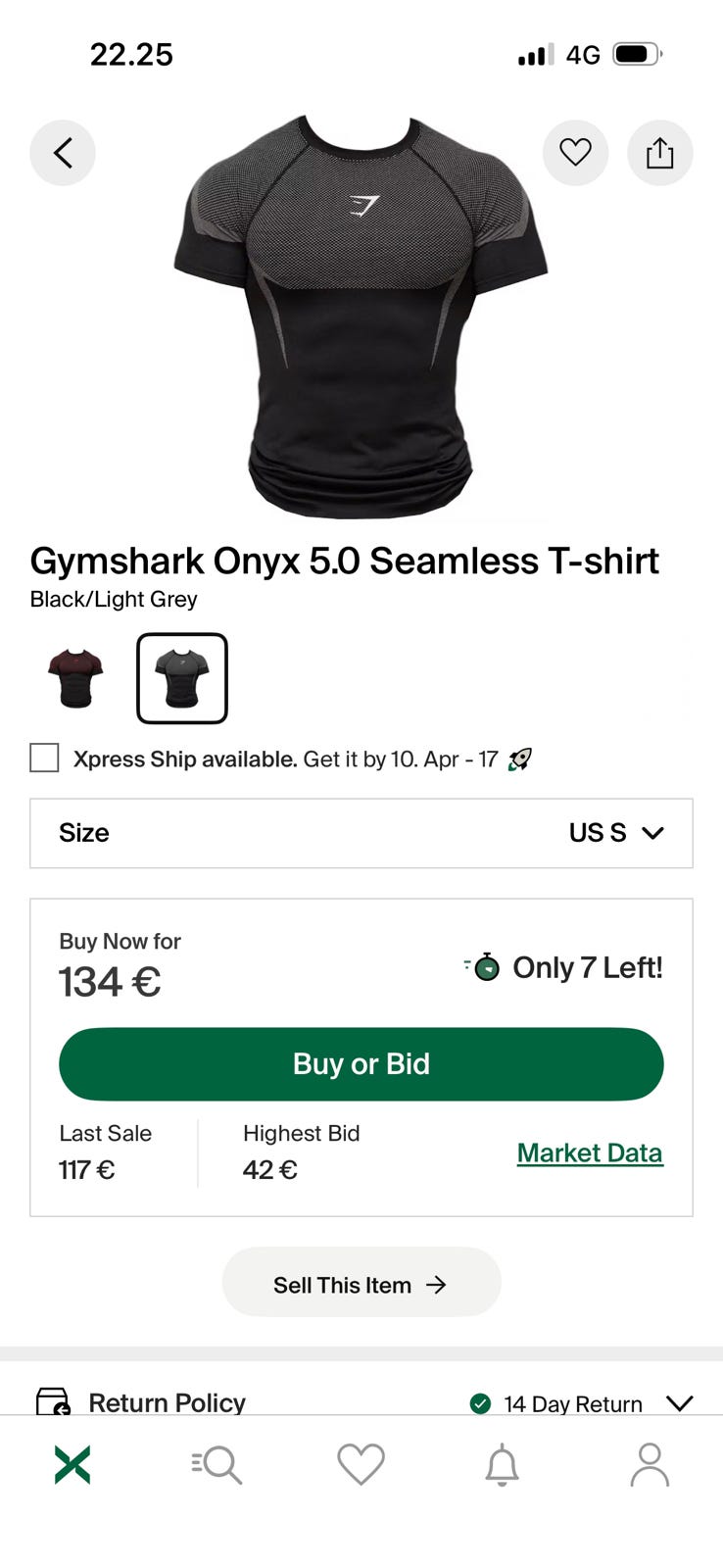Open the search tab in bottom bar
The width and height of the screenshot is (723, 1568).
(x=217, y=1465)
